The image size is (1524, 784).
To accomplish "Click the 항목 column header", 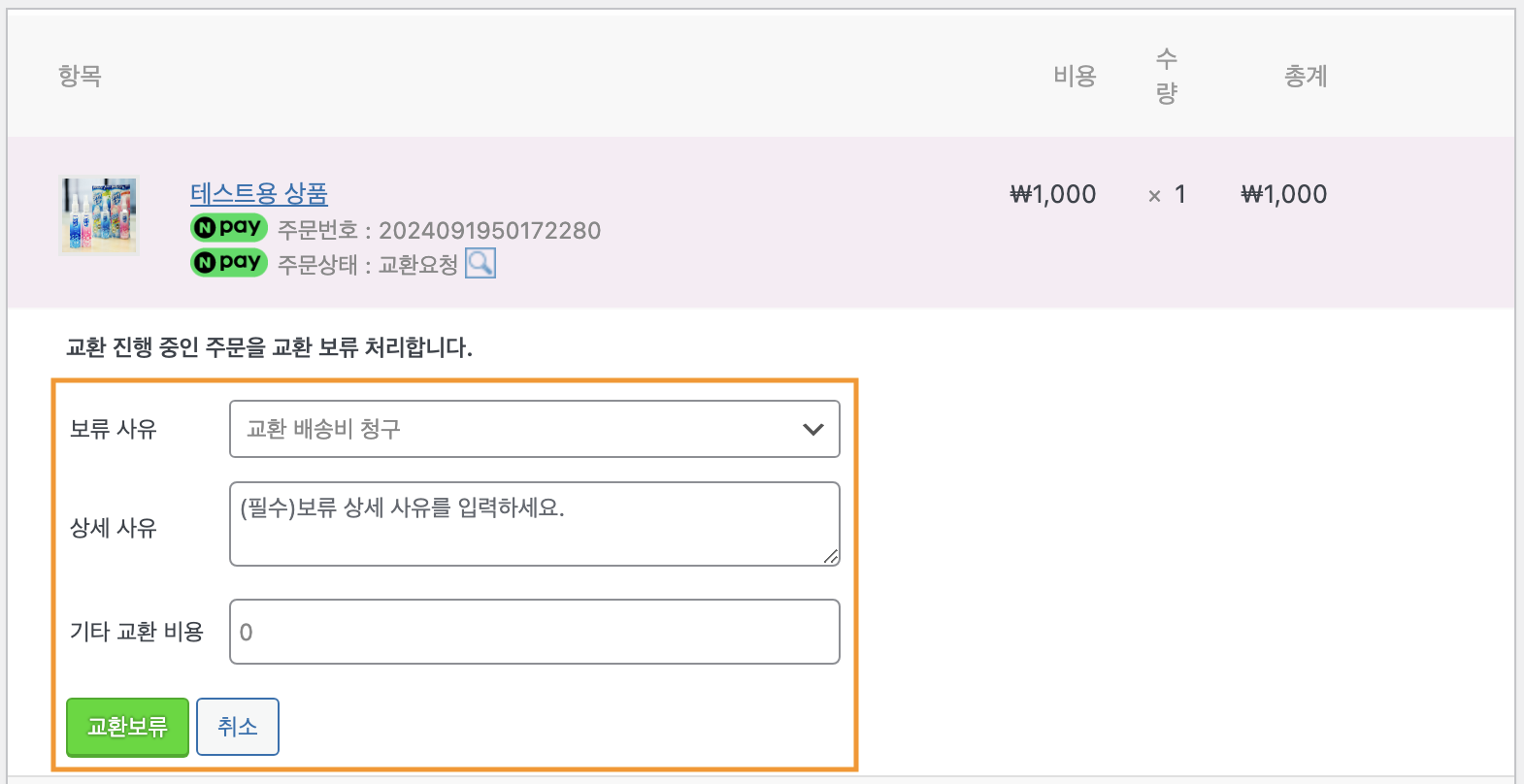I will point(80,76).
